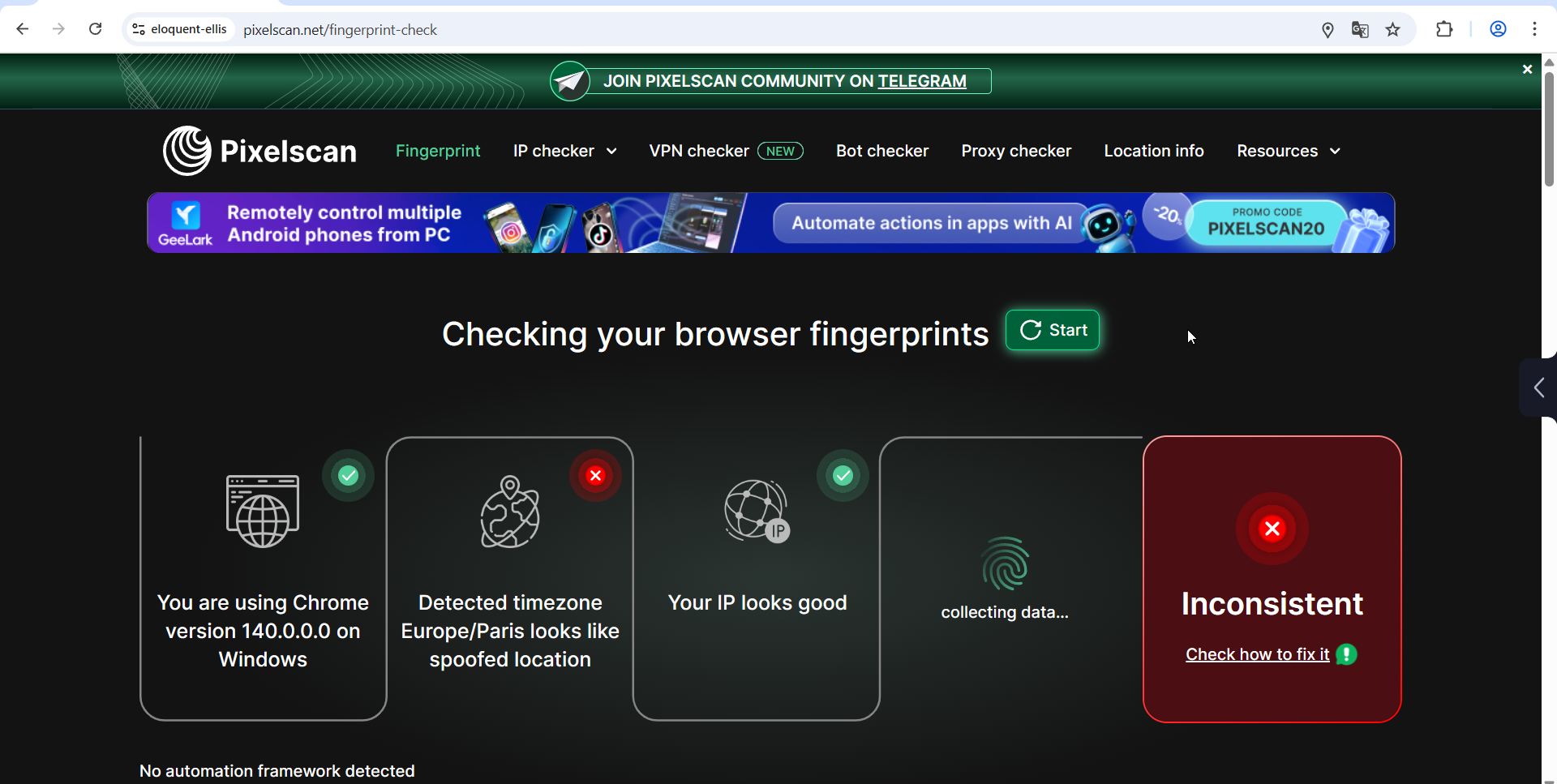The height and width of the screenshot is (784, 1557).
Task: Click the Chrome version 140.0.0.0 text
Action: coord(263,631)
